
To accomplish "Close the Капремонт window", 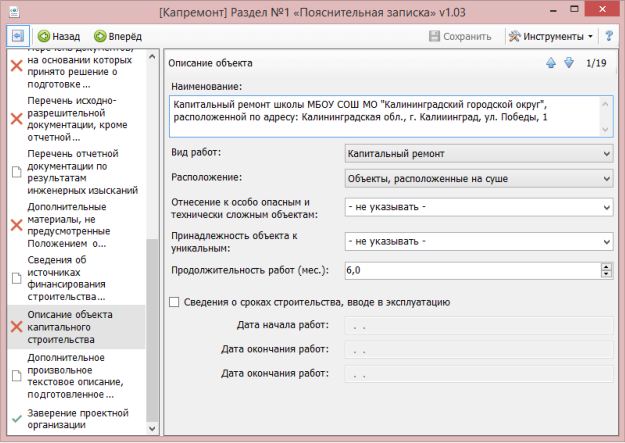I will tap(602, 9).
